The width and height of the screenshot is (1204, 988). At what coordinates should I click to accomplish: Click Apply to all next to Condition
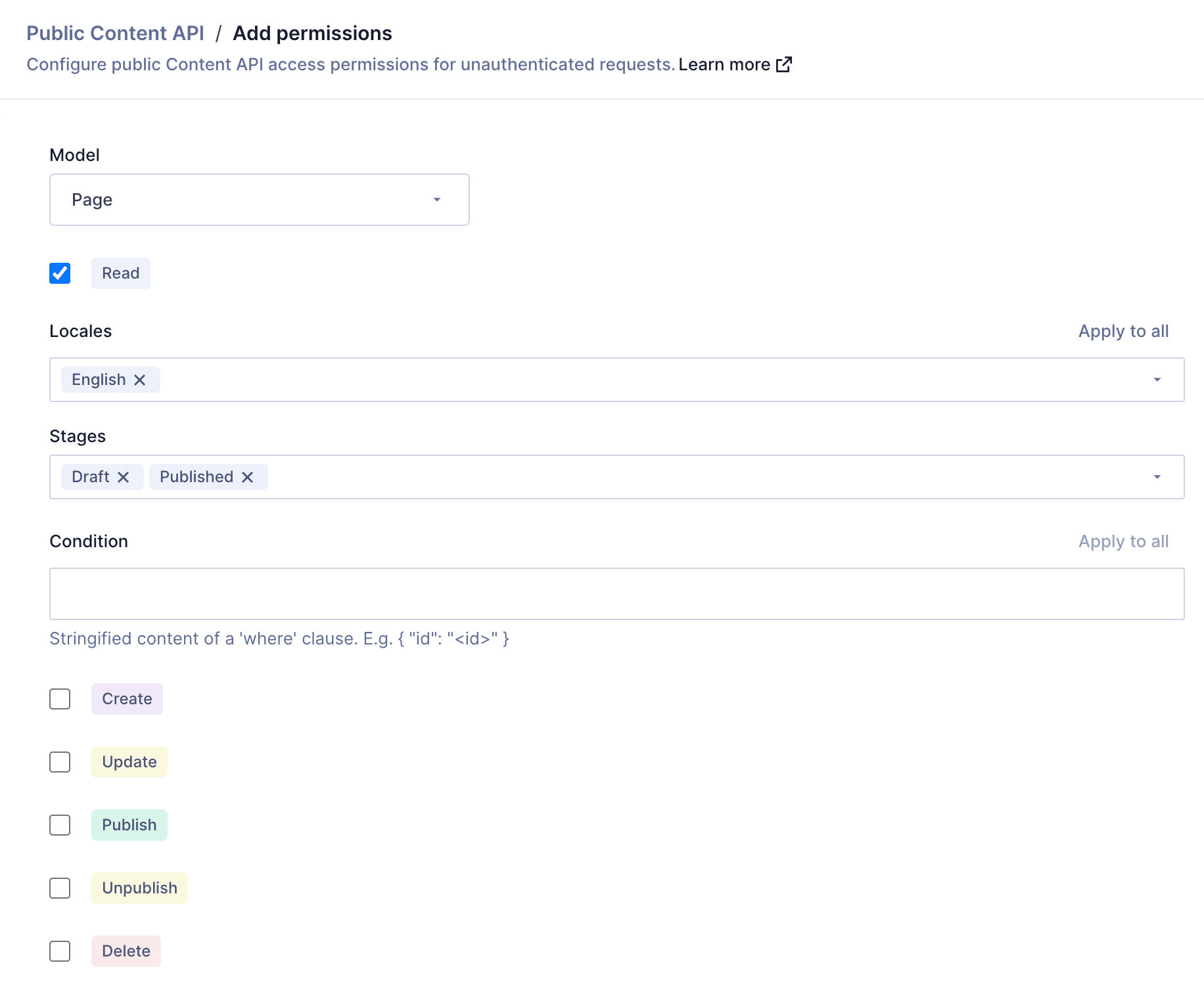(1123, 541)
